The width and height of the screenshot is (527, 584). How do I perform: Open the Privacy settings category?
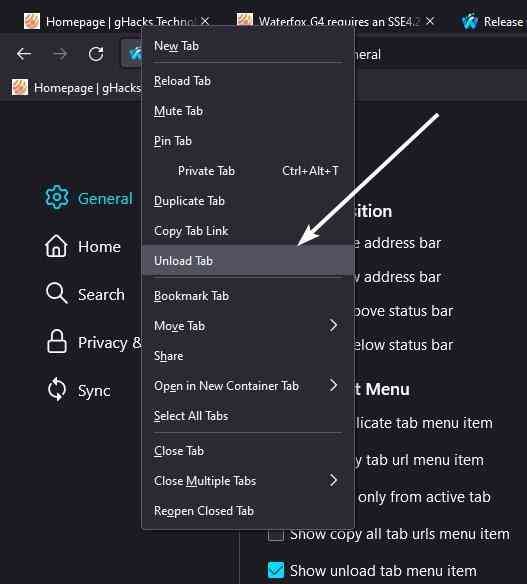[93, 342]
